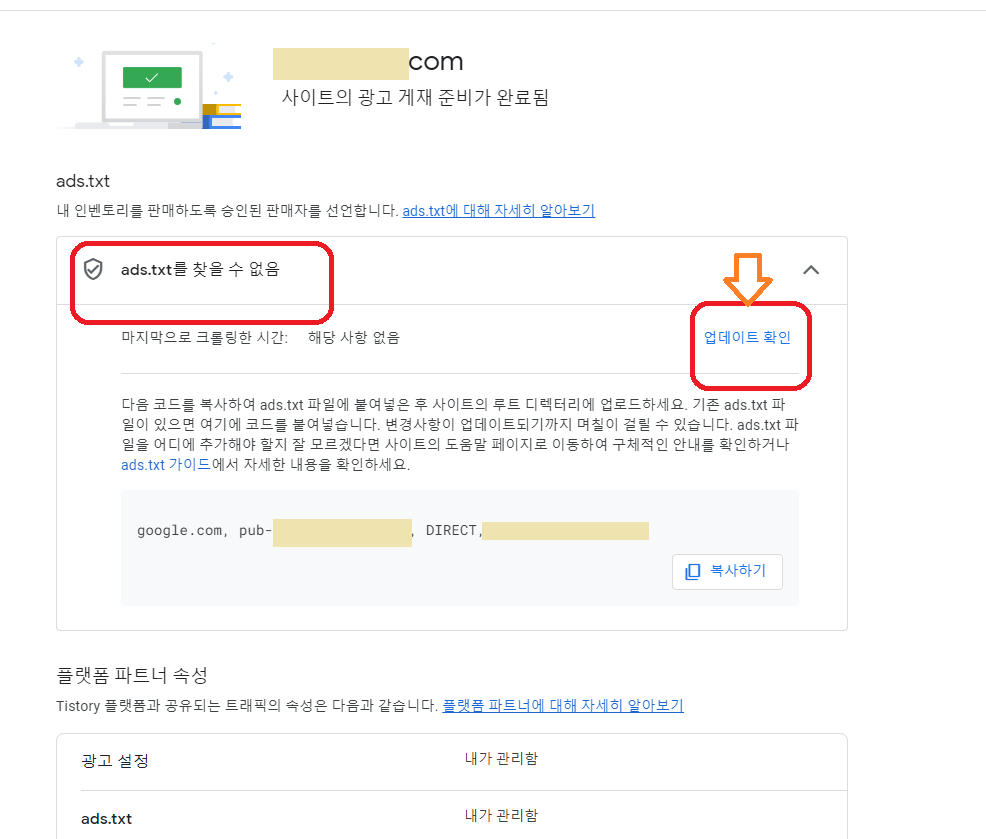Click the 복사하기 button

(727, 571)
